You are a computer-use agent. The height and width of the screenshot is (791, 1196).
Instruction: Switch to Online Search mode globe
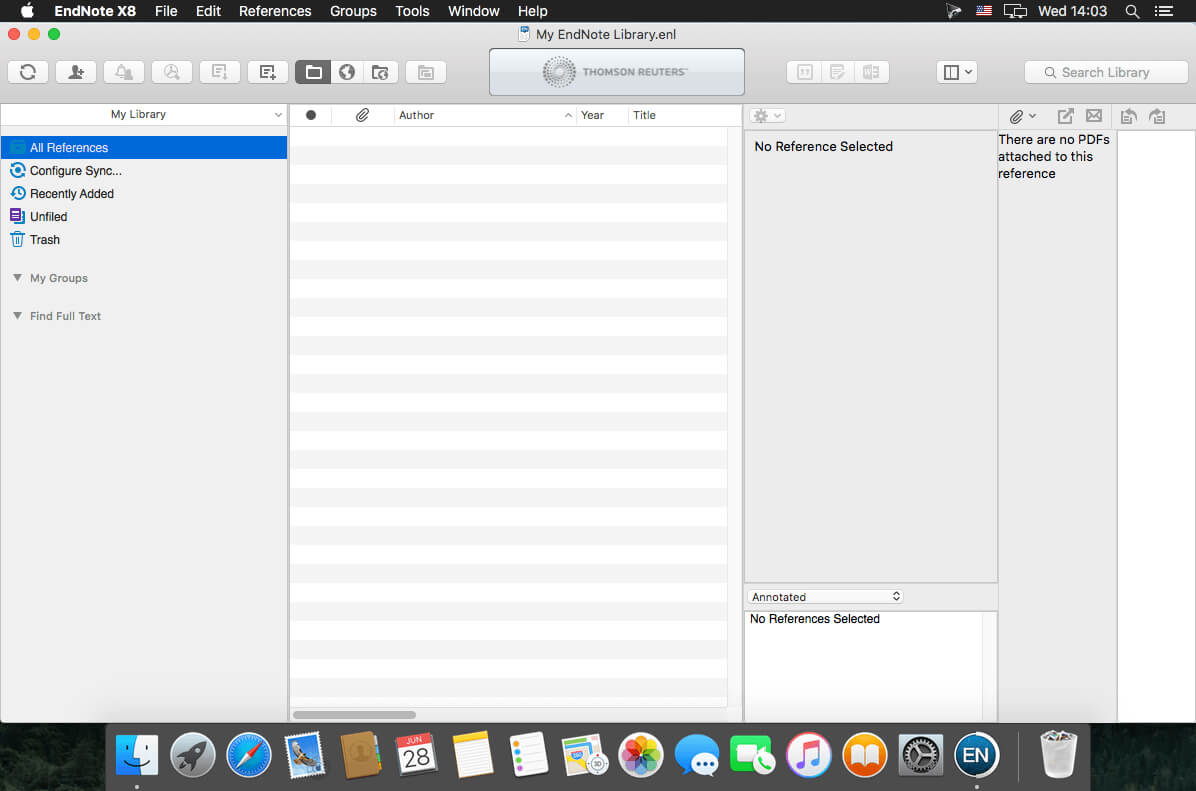(346, 72)
